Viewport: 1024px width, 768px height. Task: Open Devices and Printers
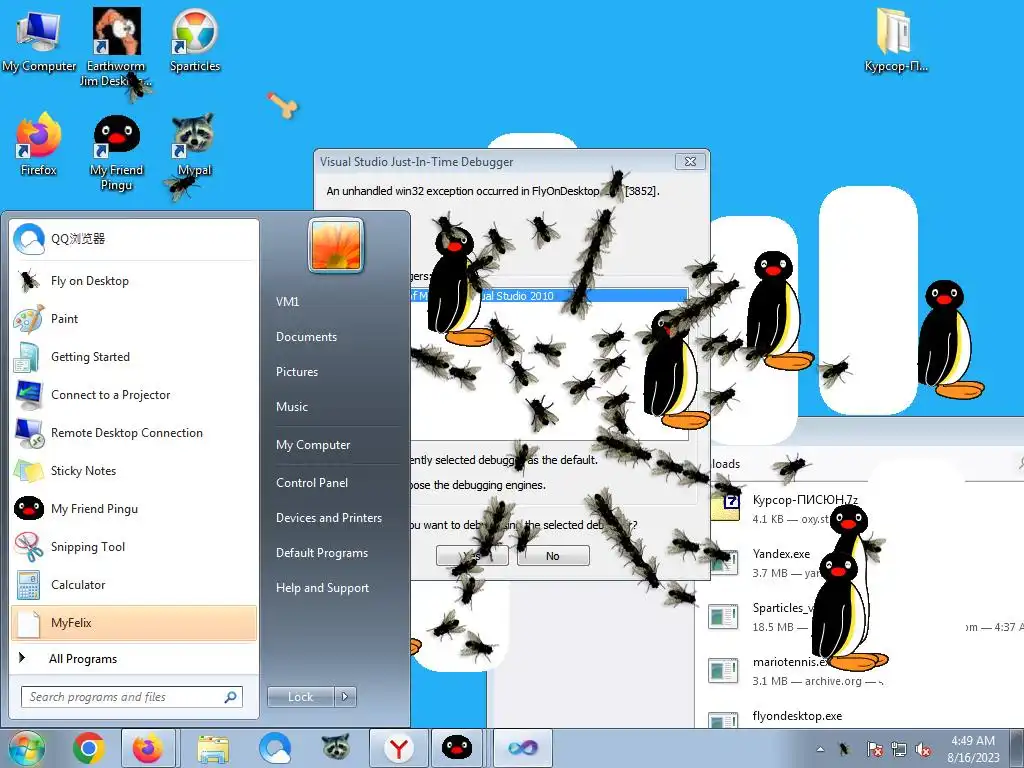point(328,518)
